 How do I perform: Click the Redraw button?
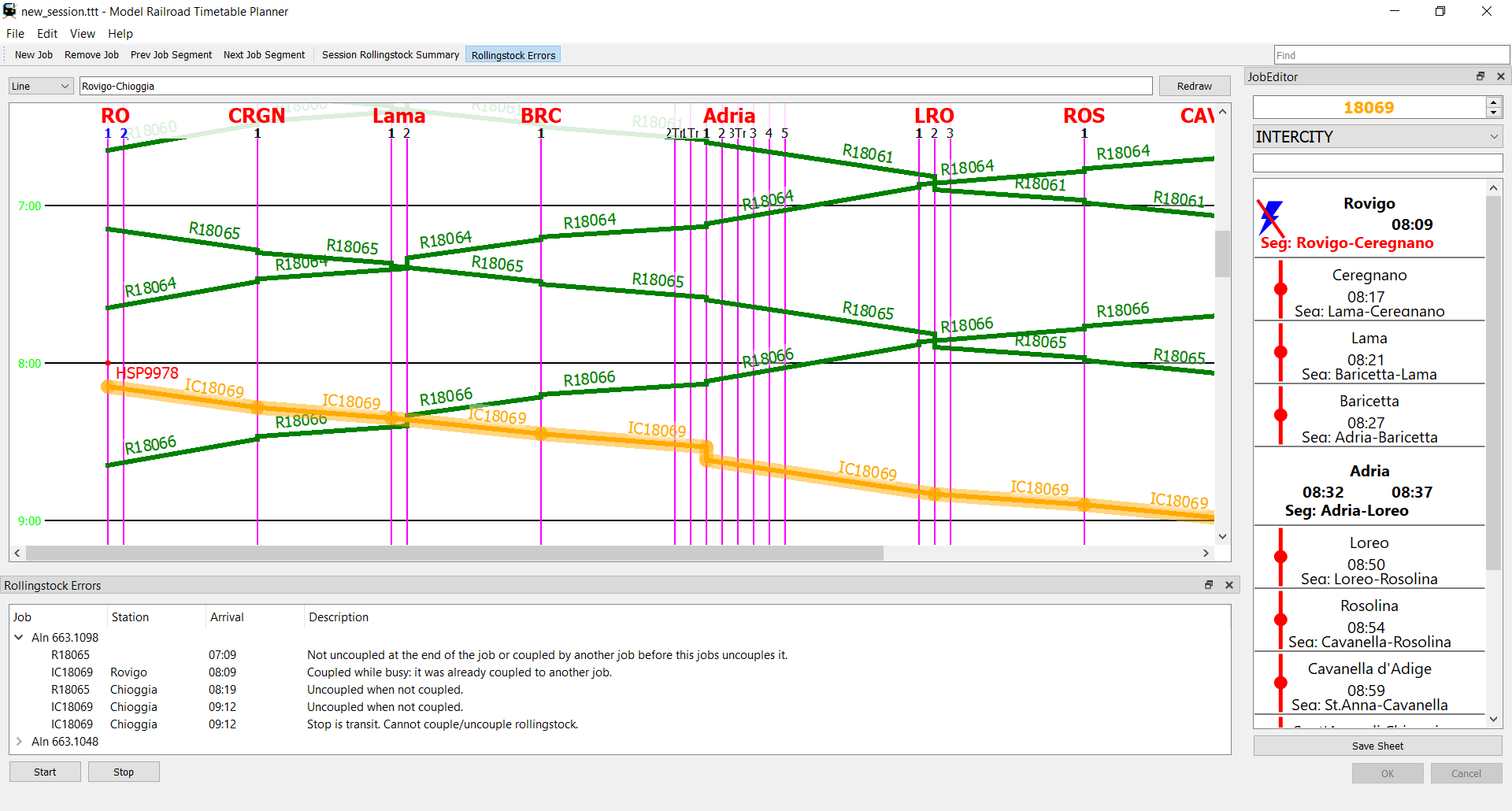1194,86
